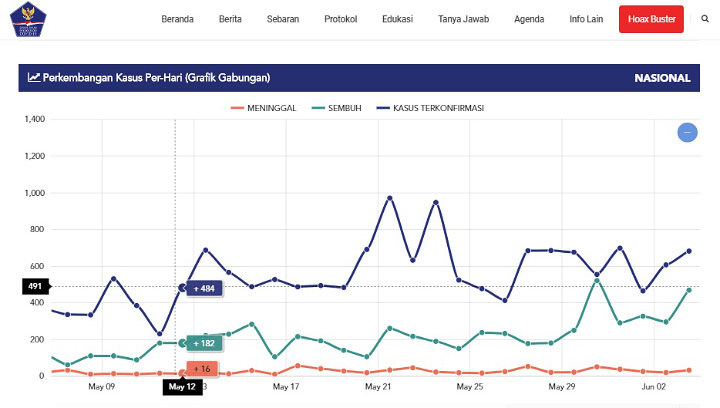Click the 'May 25' axis label
This screenshot has width=720, height=408.
coord(470,387)
